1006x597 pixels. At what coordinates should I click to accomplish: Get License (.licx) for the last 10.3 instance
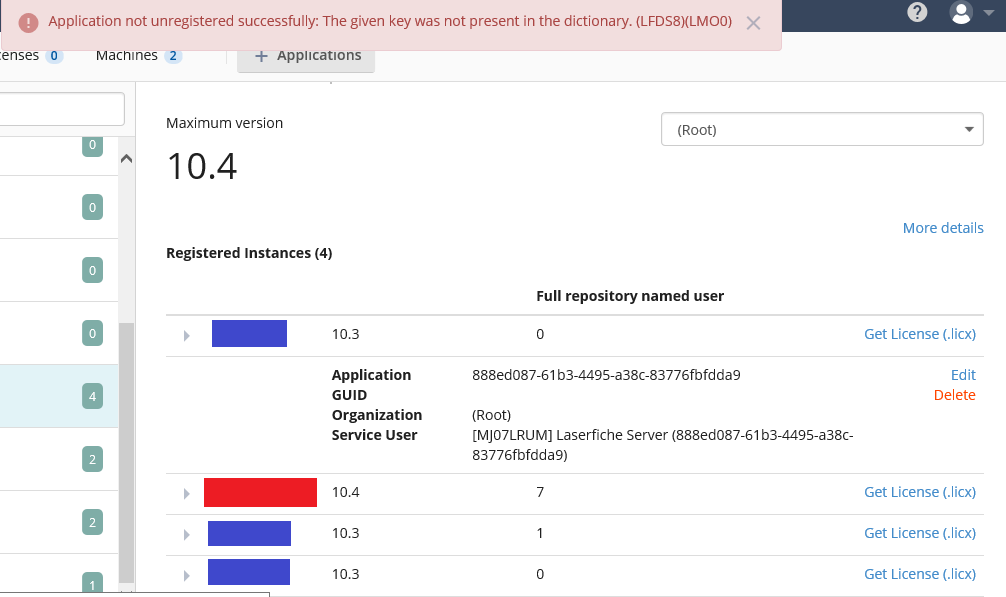[x=919, y=574]
